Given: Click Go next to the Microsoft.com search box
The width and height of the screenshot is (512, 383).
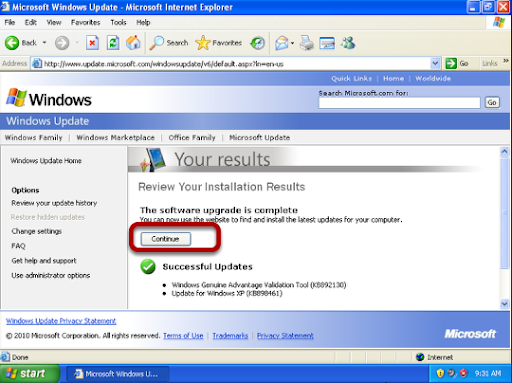Looking at the screenshot, I should [492, 103].
